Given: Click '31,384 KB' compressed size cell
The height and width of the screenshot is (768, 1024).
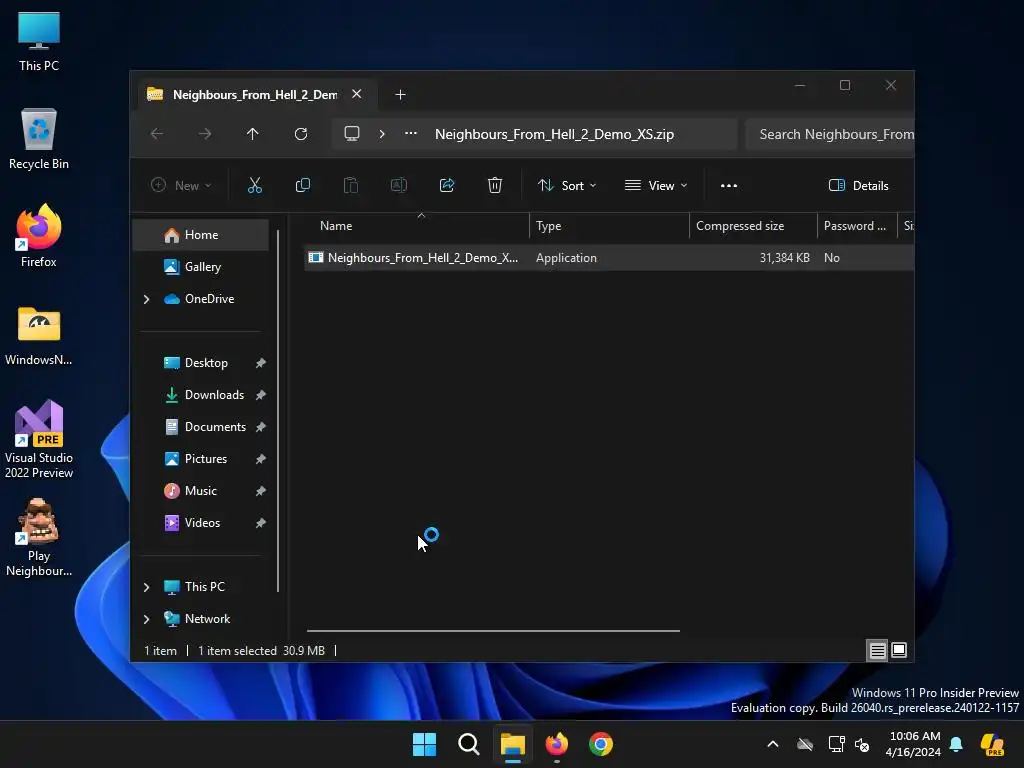Looking at the screenshot, I should [x=784, y=258].
